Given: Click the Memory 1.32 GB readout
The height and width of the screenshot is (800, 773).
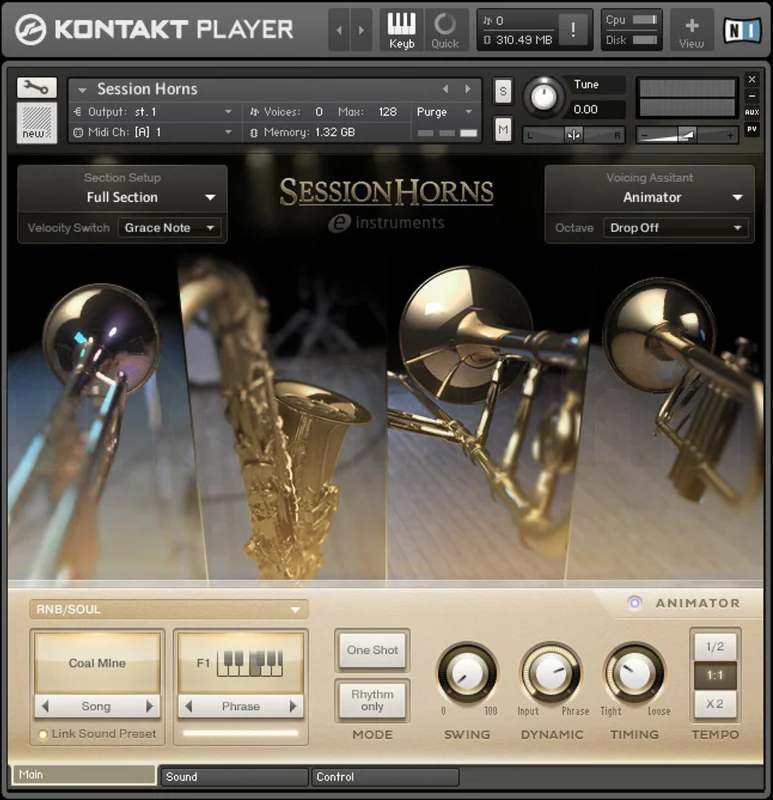Looking at the screenshot, I should click(335, 133).
